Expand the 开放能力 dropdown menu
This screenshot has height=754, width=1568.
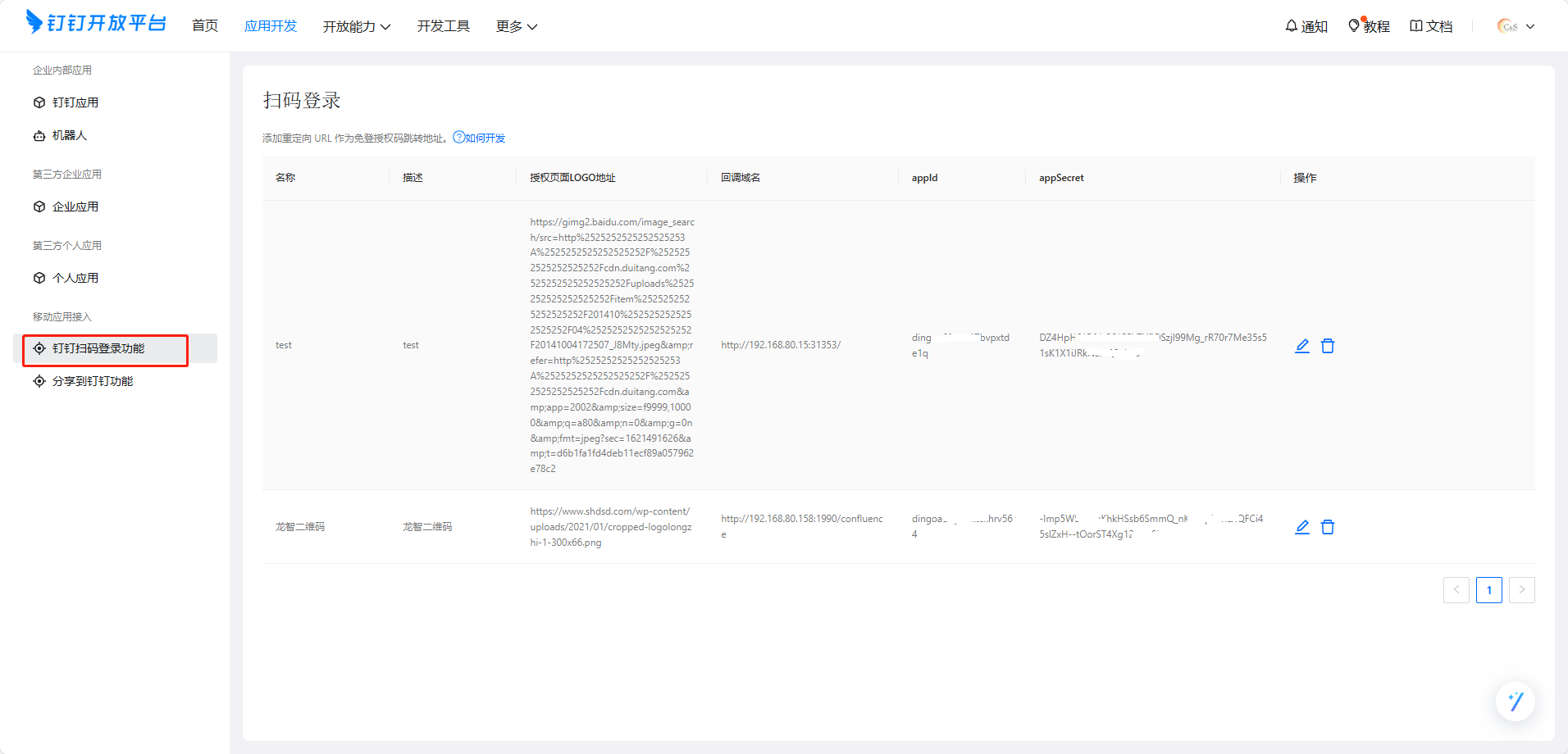[x=356, y=26]
